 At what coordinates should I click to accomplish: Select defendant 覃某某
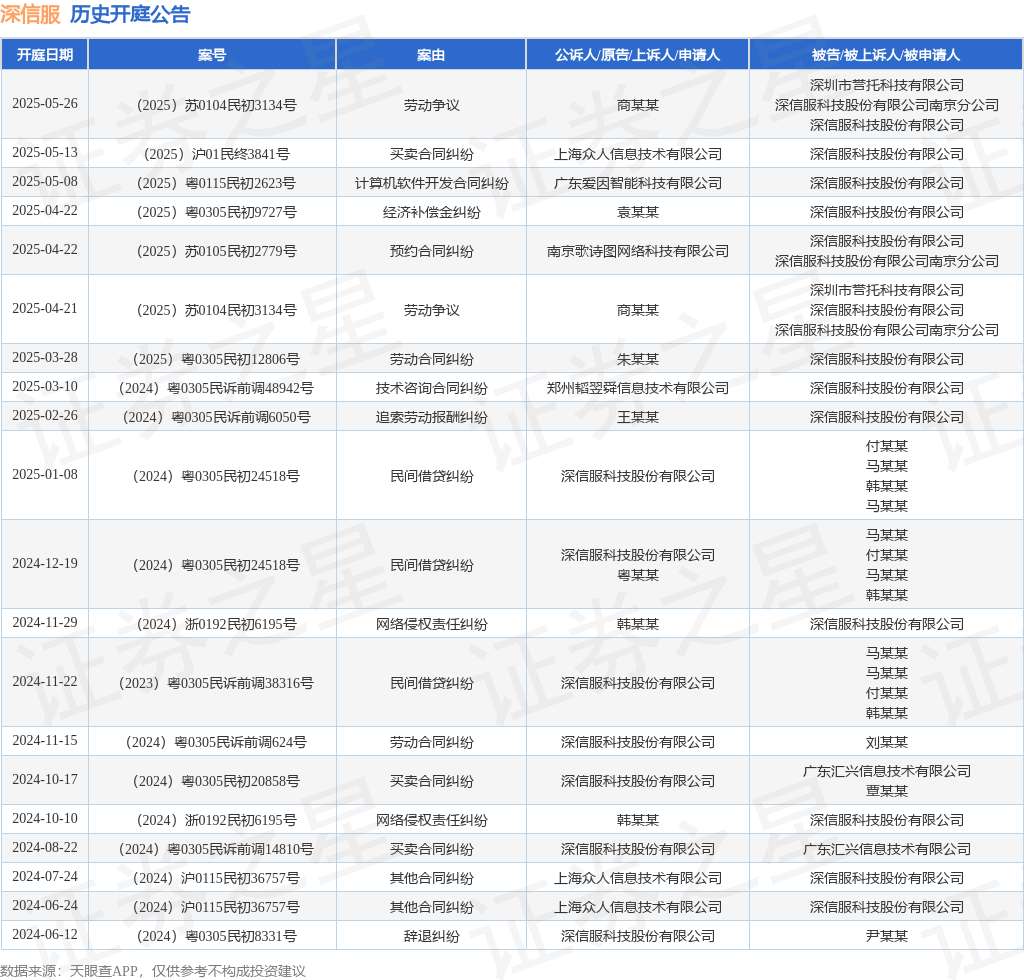886,791
